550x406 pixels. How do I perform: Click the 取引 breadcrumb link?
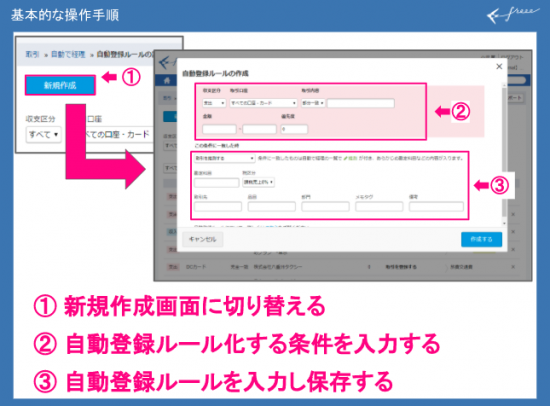click(32, 54)
